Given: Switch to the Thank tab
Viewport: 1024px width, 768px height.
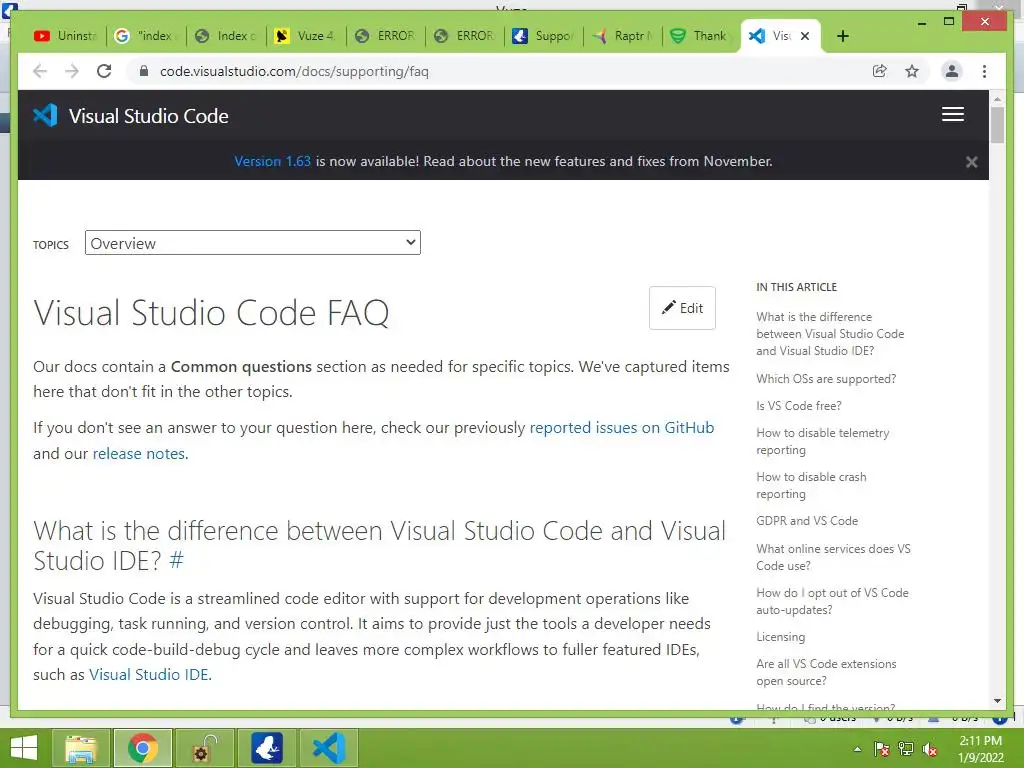Looking at the screenshot, I should (x=701, y=36).
